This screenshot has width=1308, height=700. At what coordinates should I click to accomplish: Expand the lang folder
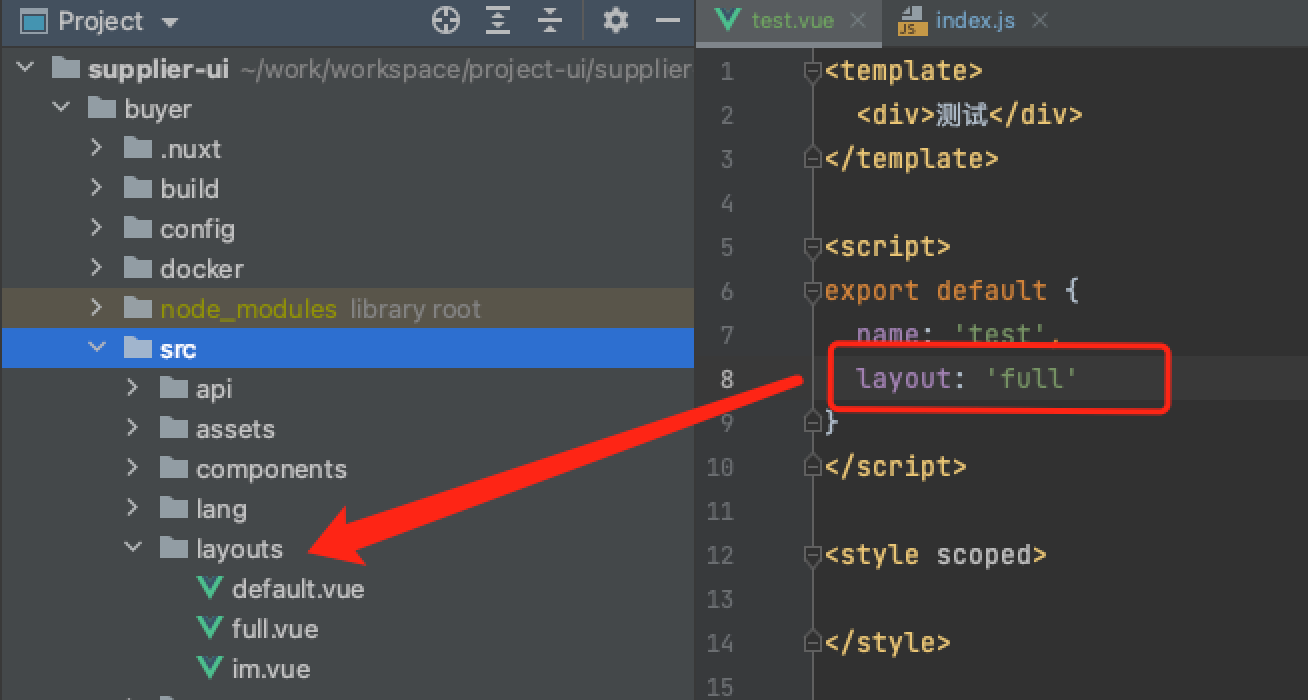coord(132,508)
